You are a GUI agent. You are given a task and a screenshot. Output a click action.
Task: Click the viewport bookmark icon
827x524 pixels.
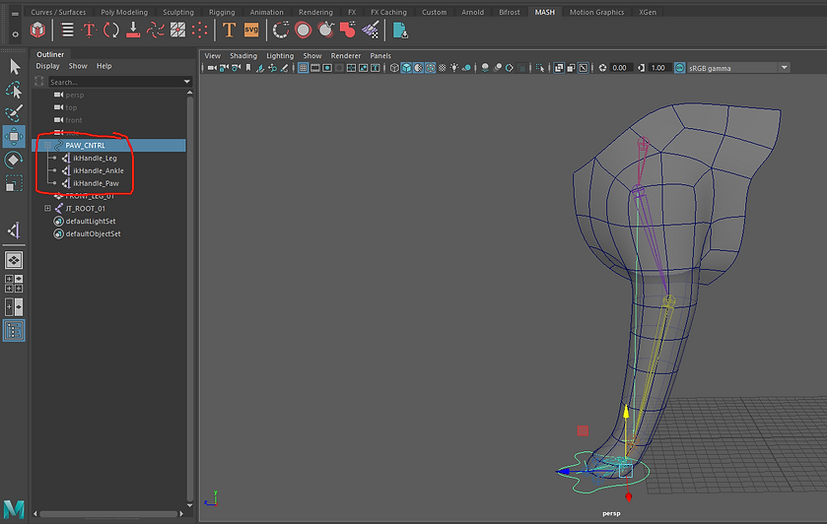coord(248,68)
